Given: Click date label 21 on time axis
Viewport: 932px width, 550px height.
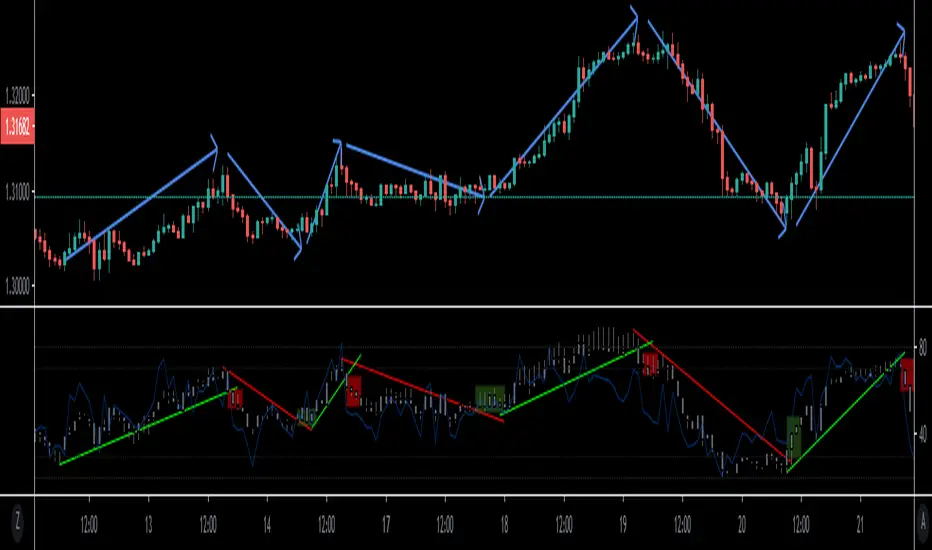Looking at the screenshot, I should click(860, 525).
